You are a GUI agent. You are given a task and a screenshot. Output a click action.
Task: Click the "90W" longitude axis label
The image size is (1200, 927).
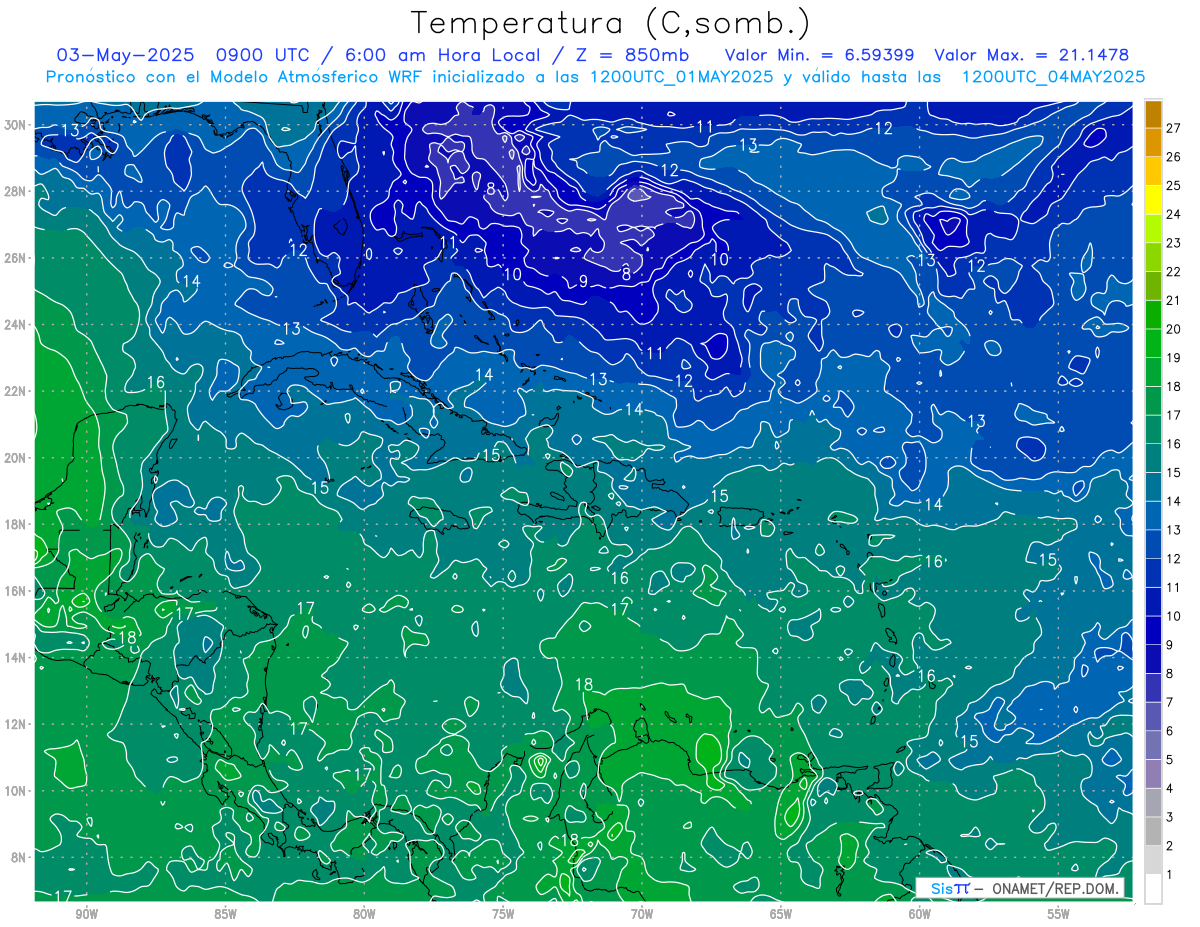coord(86,914)
